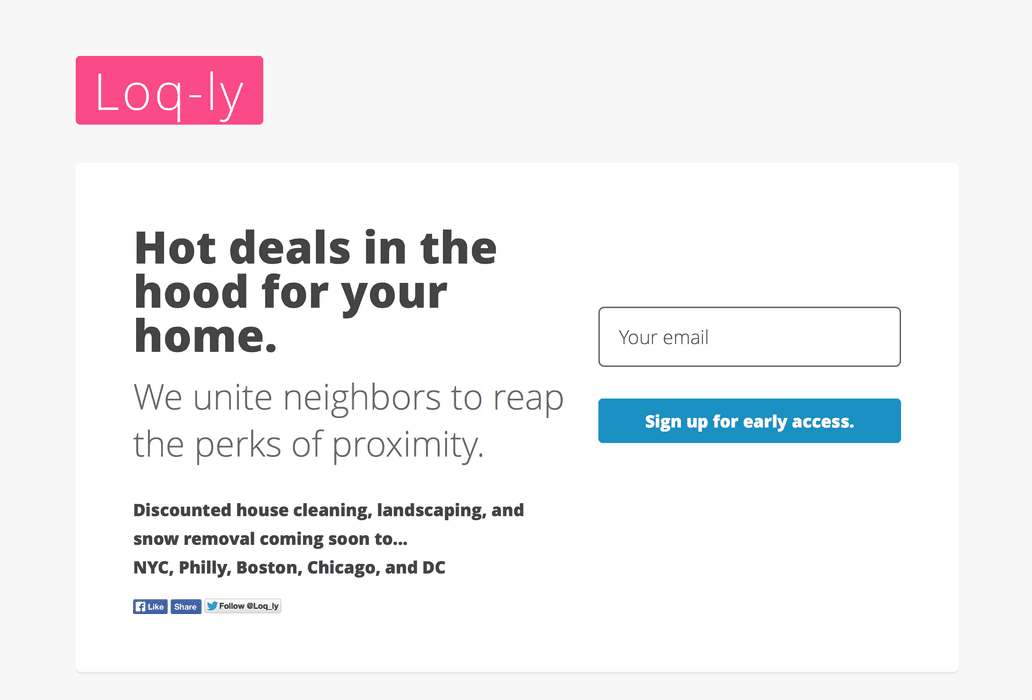This screenshot has width=1032, height=700.
Task: Click the "Hot deals in the" headline line
Action: pos(315,247)
